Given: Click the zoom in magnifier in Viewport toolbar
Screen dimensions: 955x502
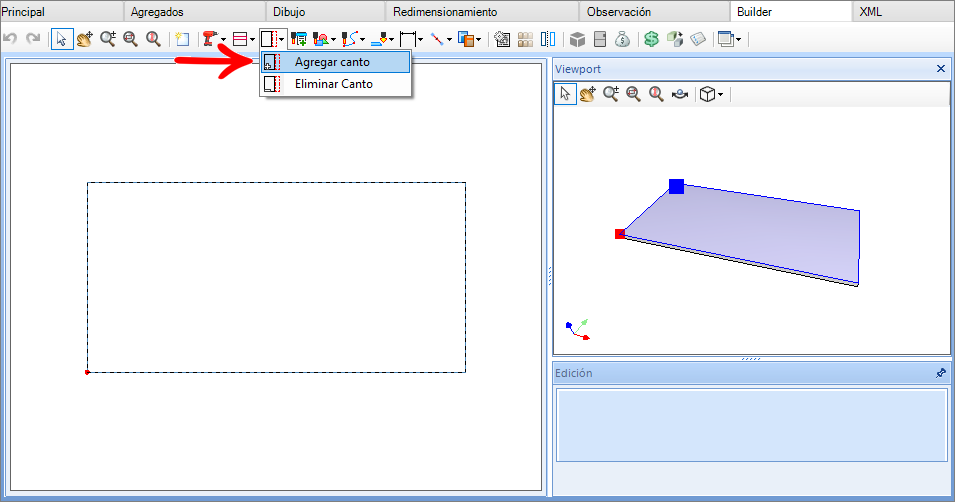Looking at the screenshot, I should click(x=611, y=94).
